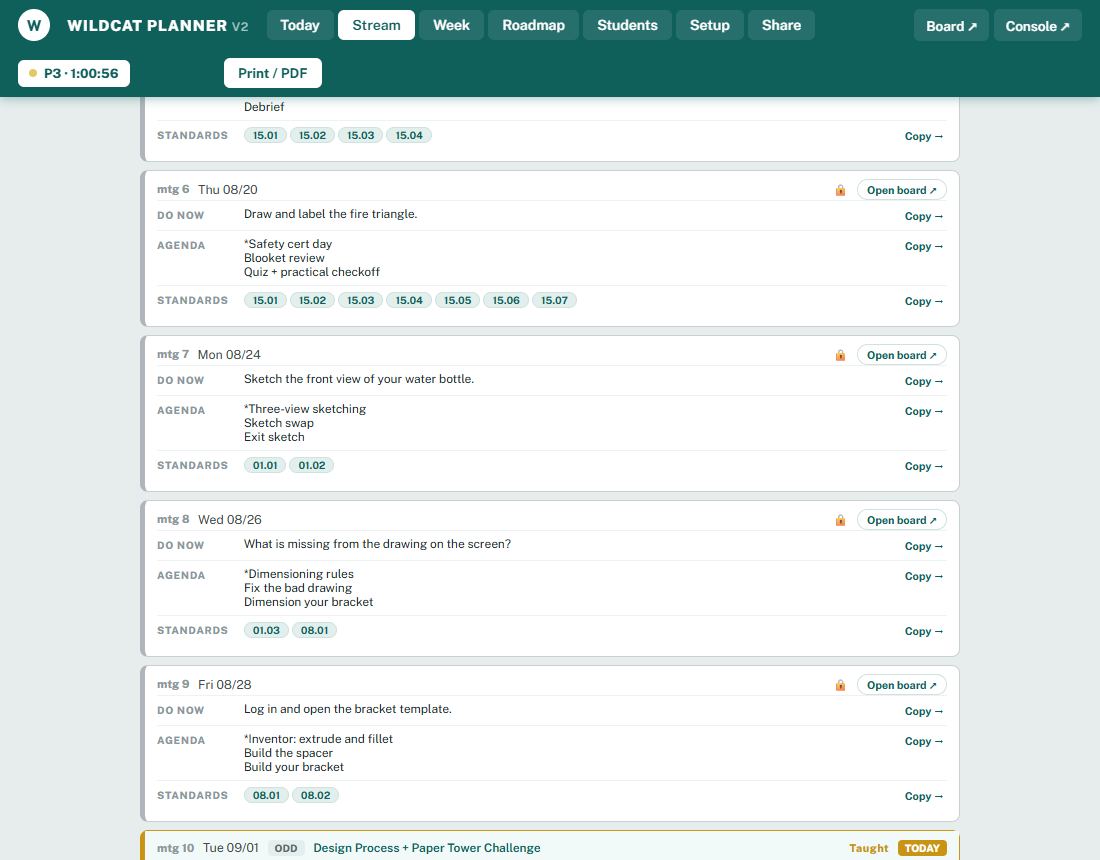This screenshot has height=860, width=1100.
Task: Open the Students tab
Action: (627, 25)
